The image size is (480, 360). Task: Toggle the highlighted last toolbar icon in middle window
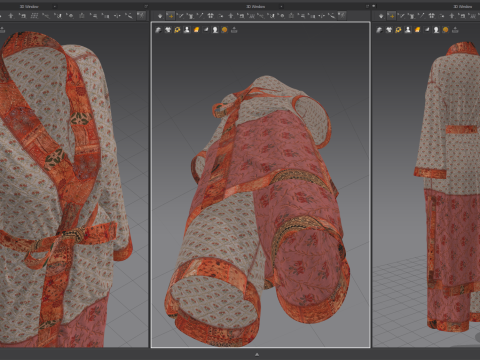tap(342, 15)
